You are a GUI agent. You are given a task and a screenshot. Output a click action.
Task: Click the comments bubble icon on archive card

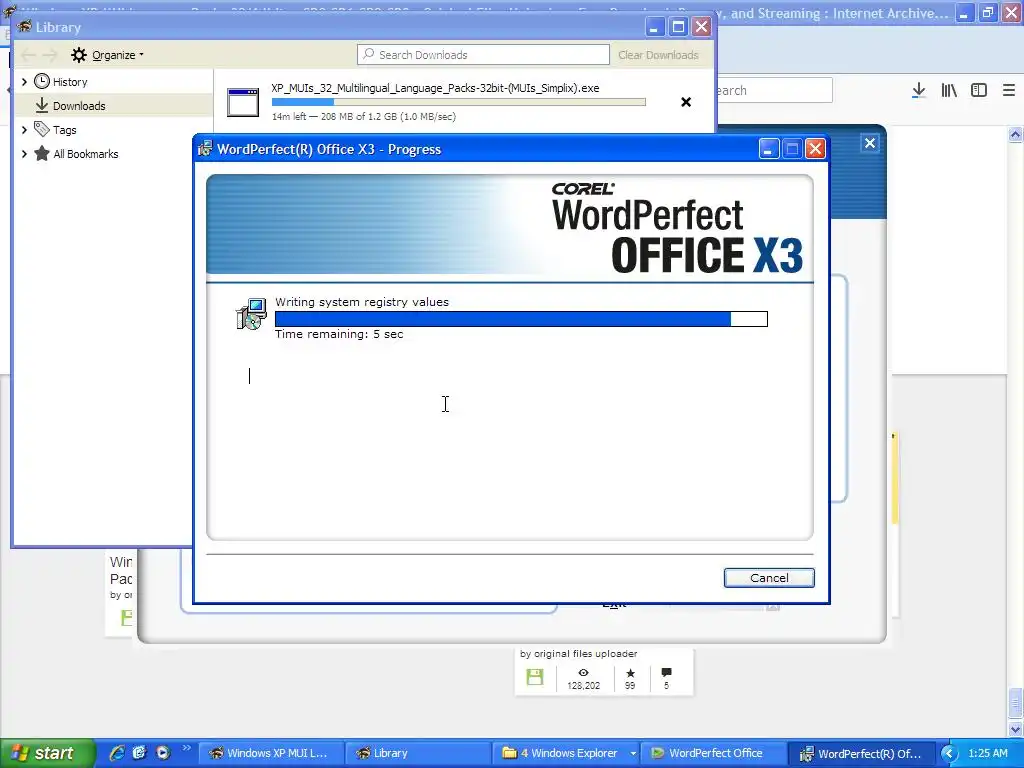666,673
